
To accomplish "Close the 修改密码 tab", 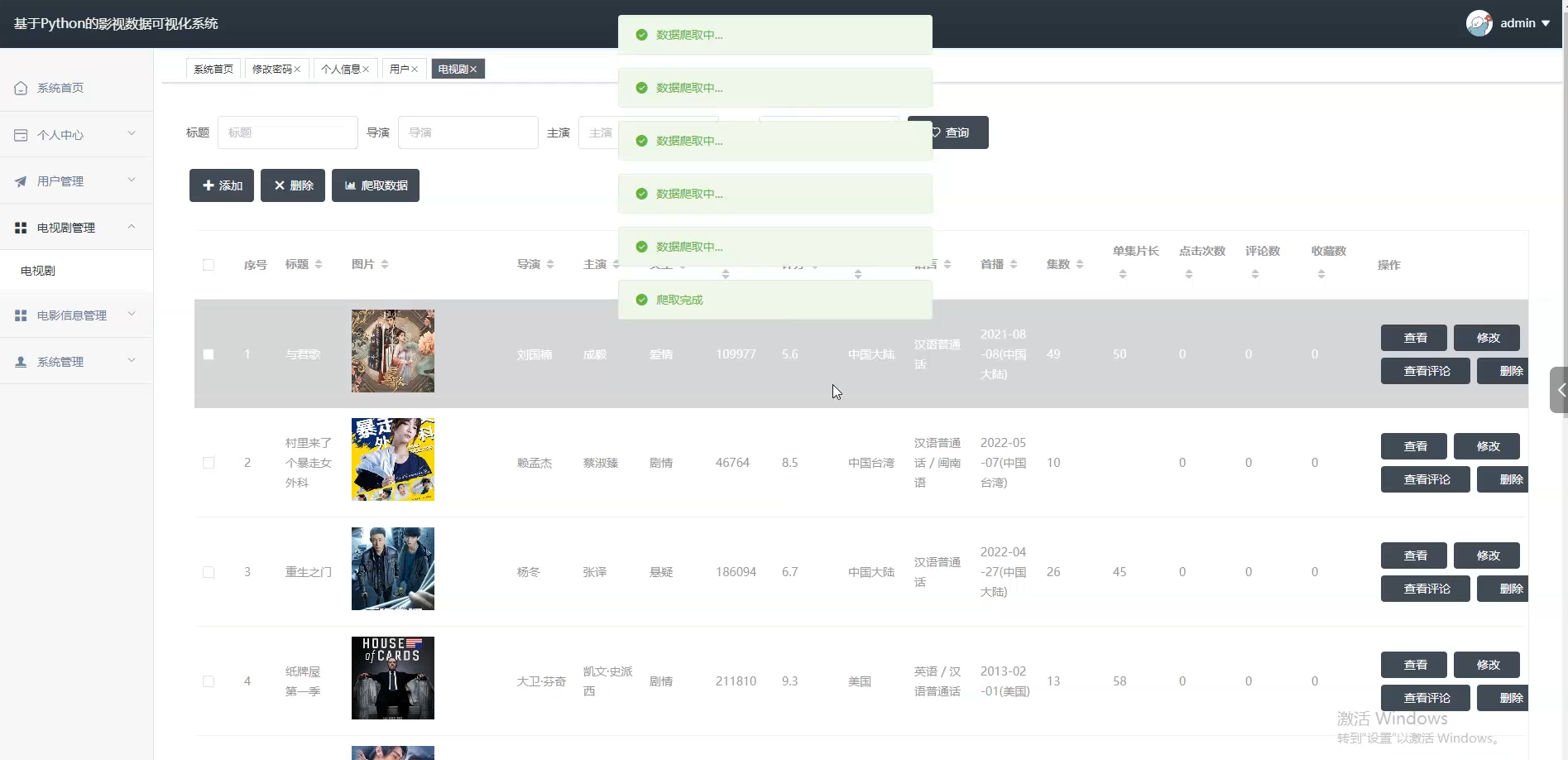I will pyautogui.click(x=297, y=70).
